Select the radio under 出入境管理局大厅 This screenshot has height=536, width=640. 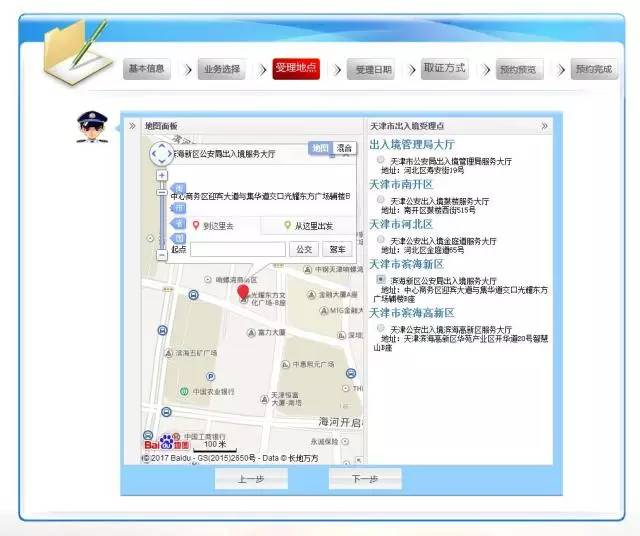[x=380, y=159]
